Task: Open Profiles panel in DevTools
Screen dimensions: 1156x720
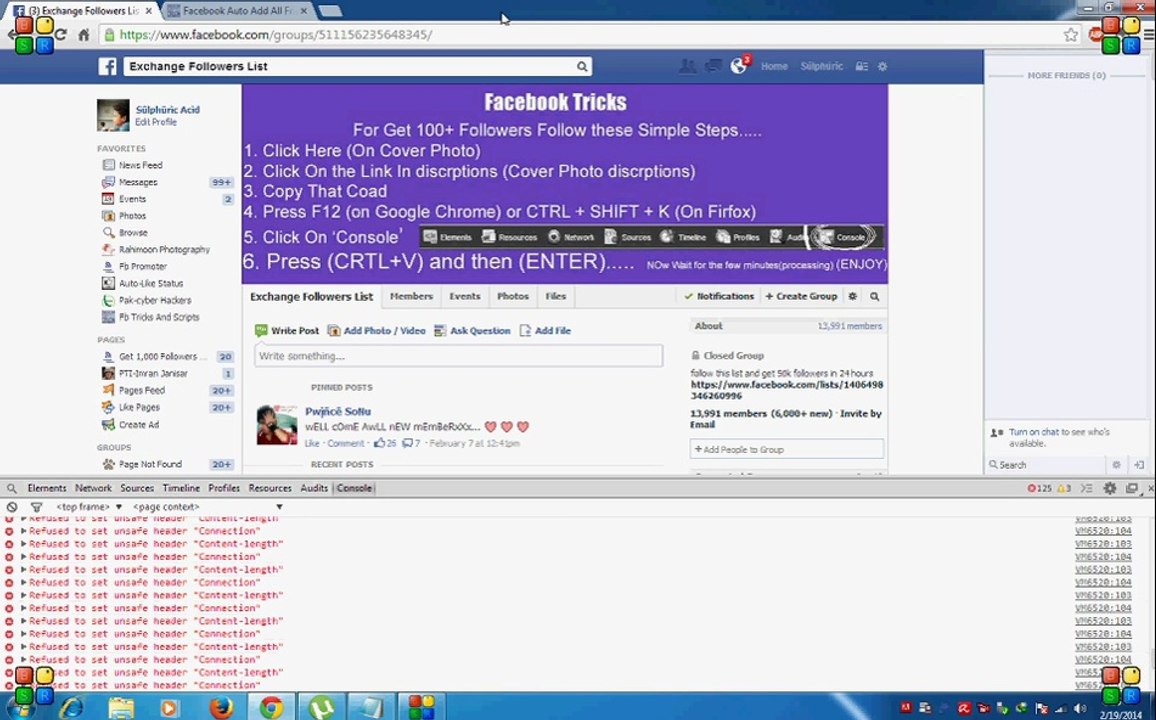Action: [224, 488]
